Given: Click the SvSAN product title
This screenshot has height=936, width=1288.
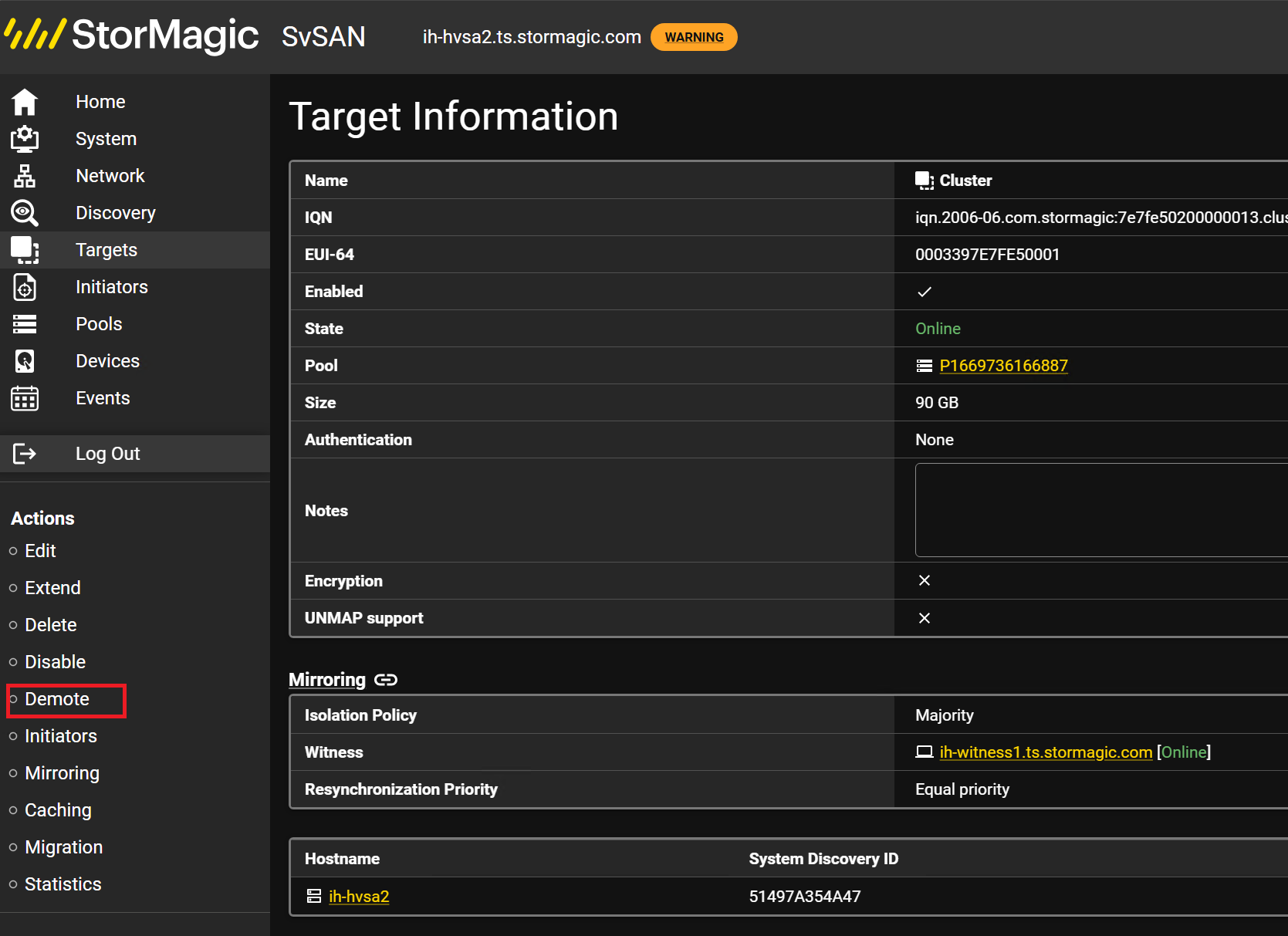Looking at the screenshot, I should 323,36.
